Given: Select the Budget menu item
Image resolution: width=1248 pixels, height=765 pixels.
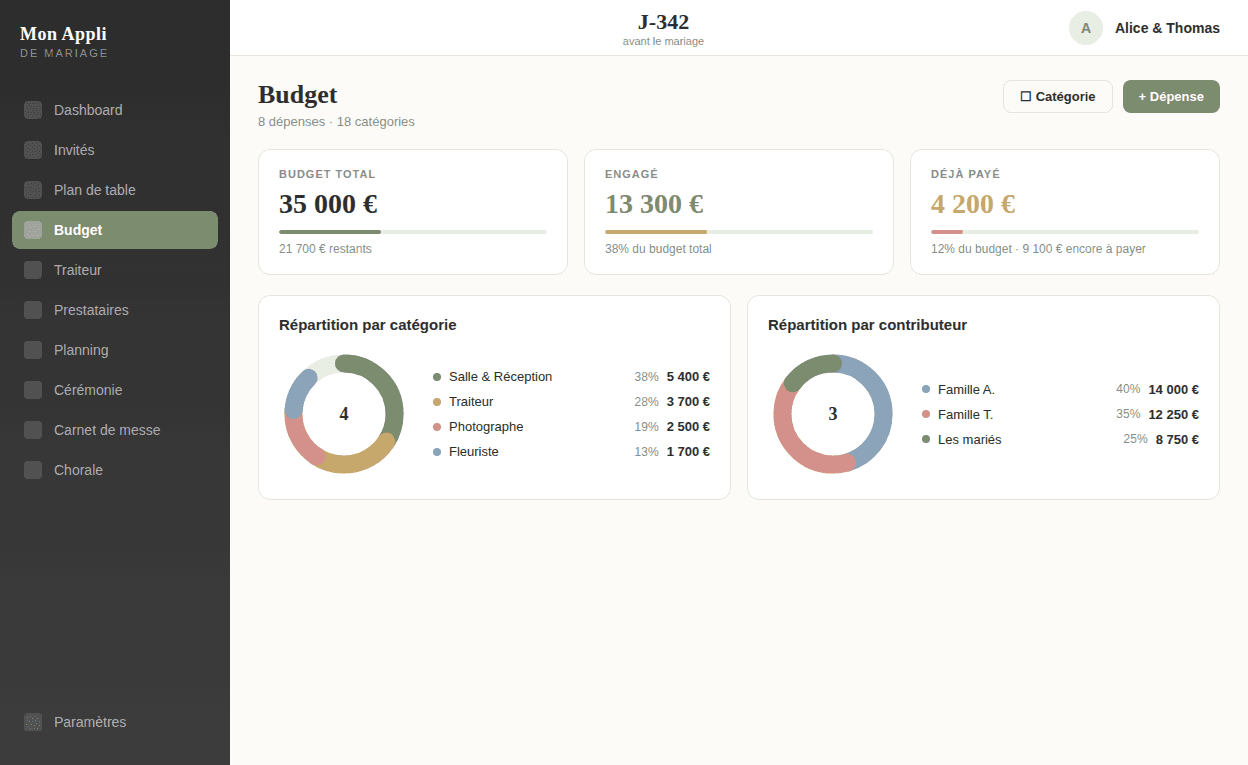Looking at the screenshot, I should click(x=78, y=230).
